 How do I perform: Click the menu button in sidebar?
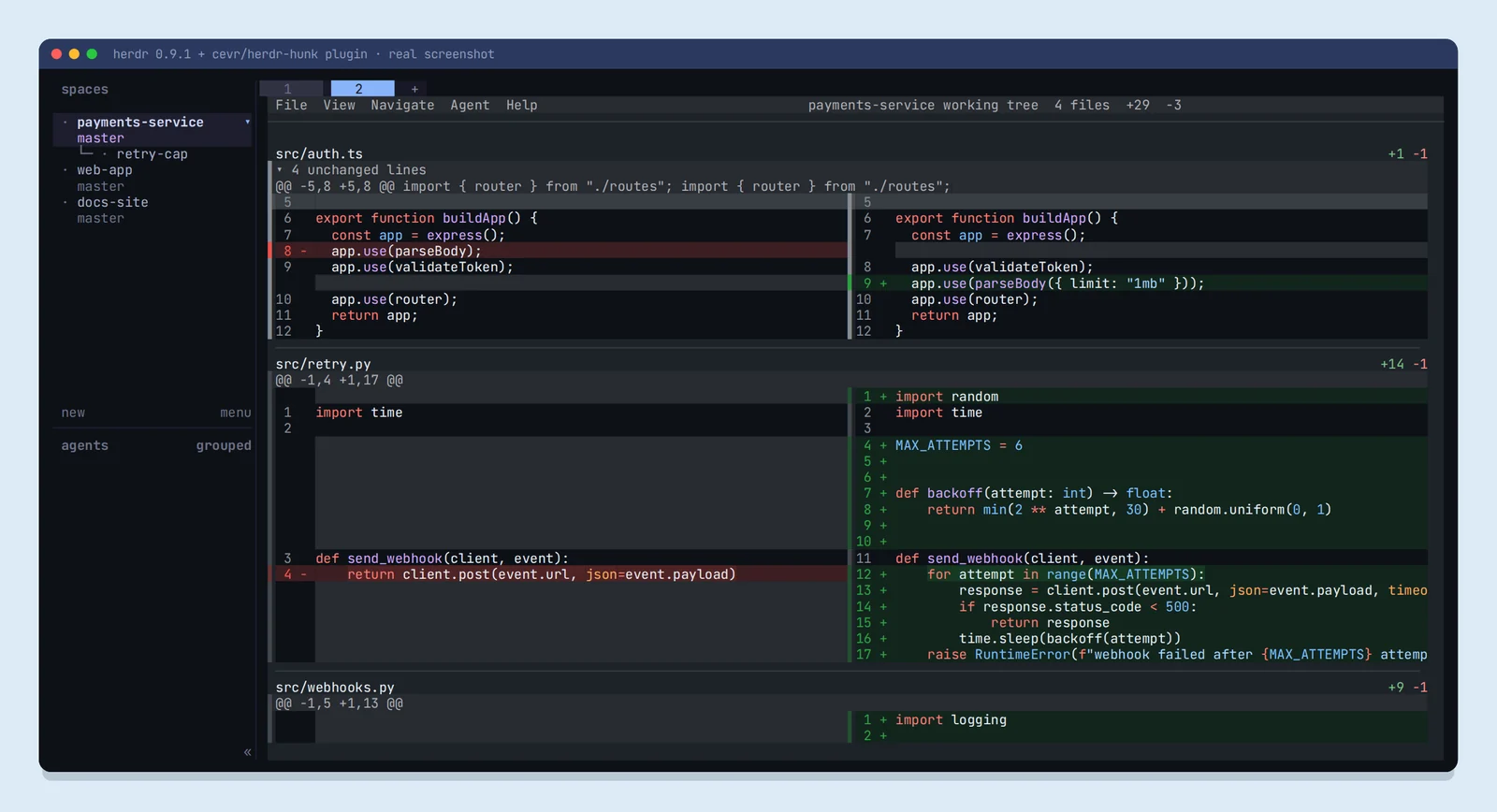[x=236, y=413]
